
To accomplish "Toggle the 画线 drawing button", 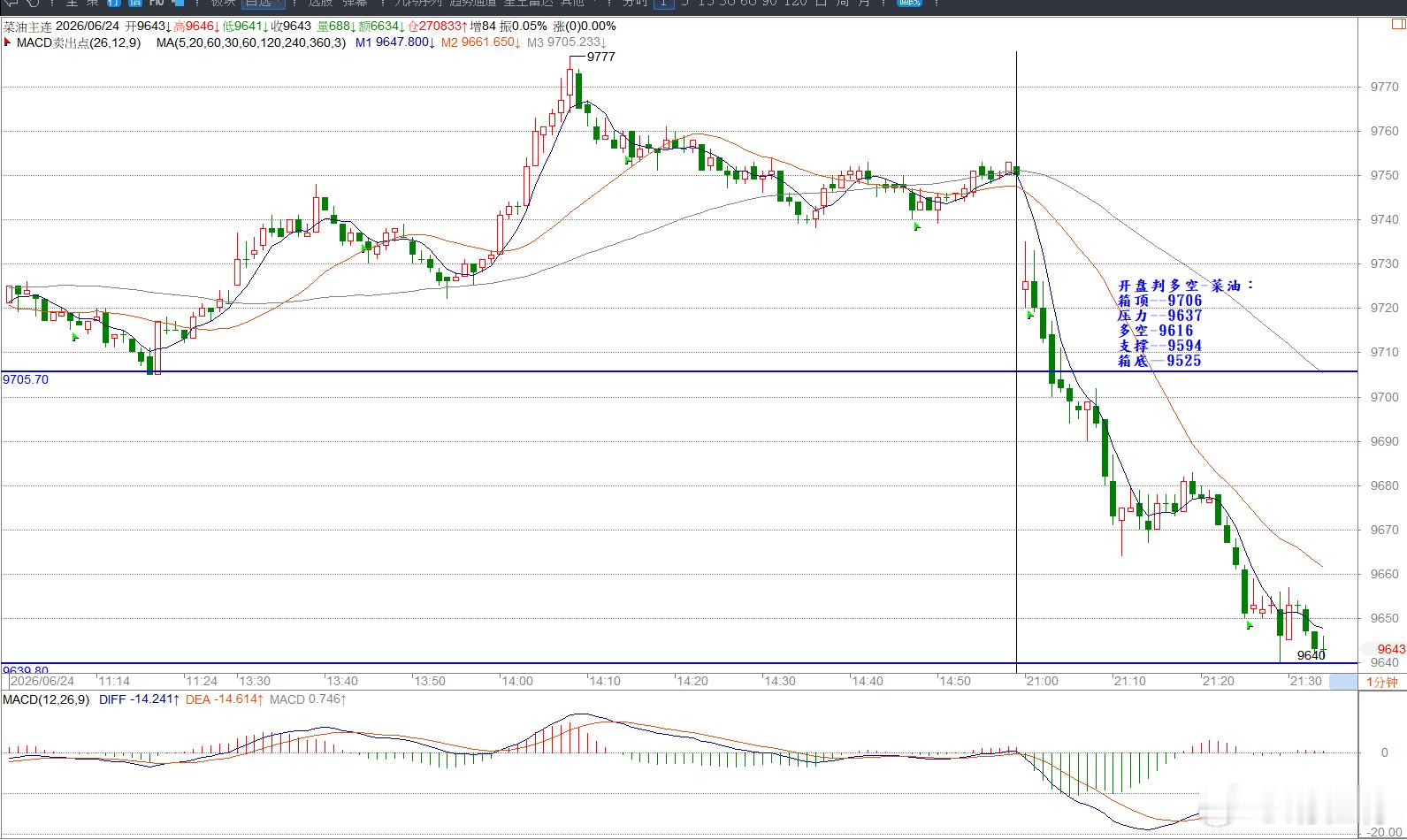I will pos(908,3).
